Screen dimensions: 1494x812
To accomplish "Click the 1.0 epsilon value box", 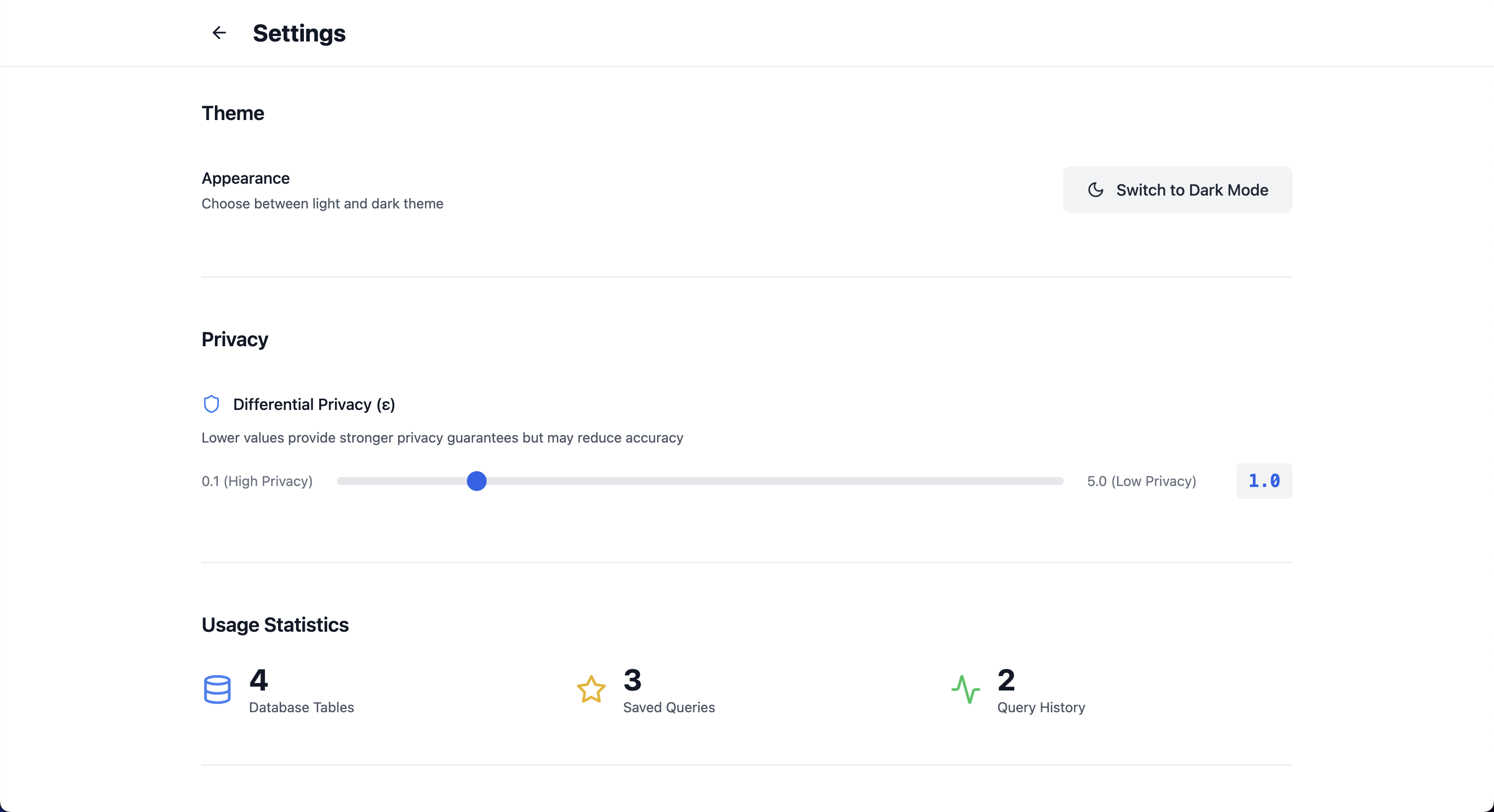I will coord(1264,481).
